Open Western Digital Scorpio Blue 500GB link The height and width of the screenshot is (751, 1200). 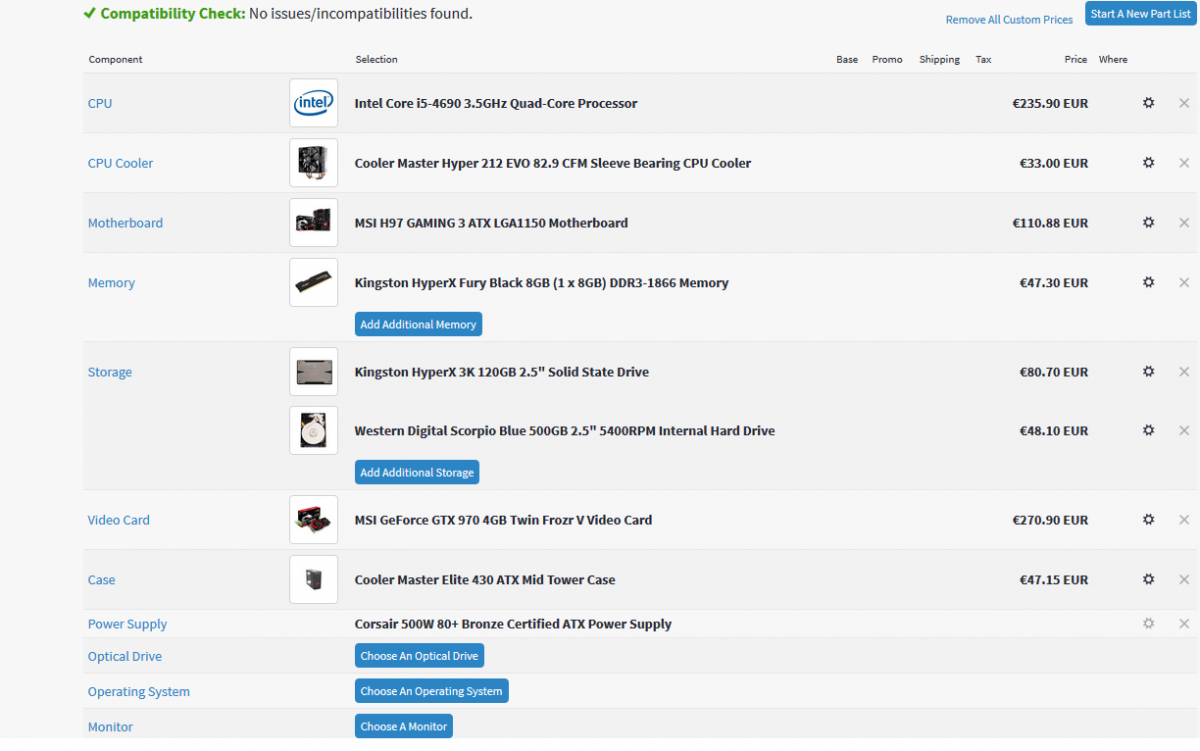pos(565,431)
